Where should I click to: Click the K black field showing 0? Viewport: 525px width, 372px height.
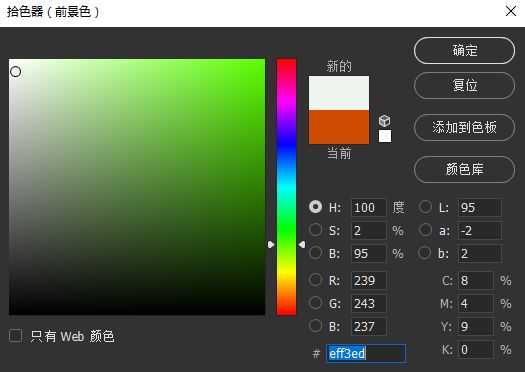click(x=475, y=350)
